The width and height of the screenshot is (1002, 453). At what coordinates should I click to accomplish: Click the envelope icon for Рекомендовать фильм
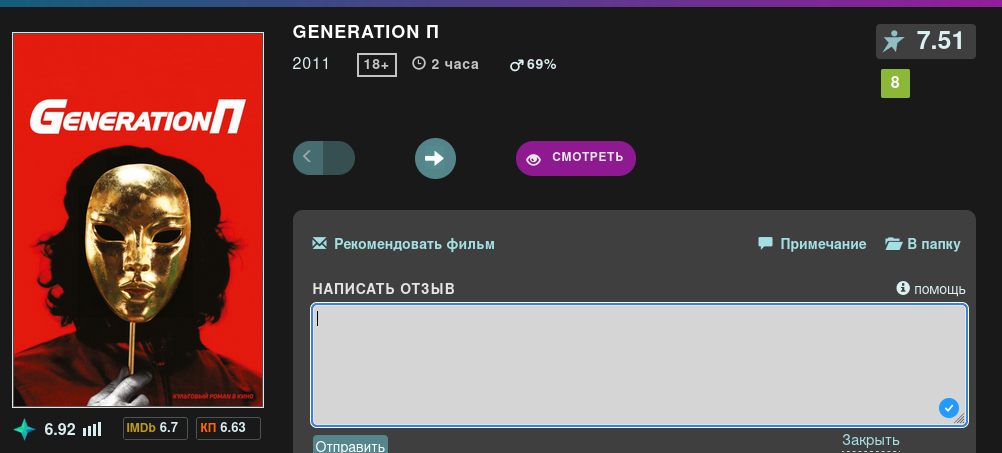[x=320, y=243]
